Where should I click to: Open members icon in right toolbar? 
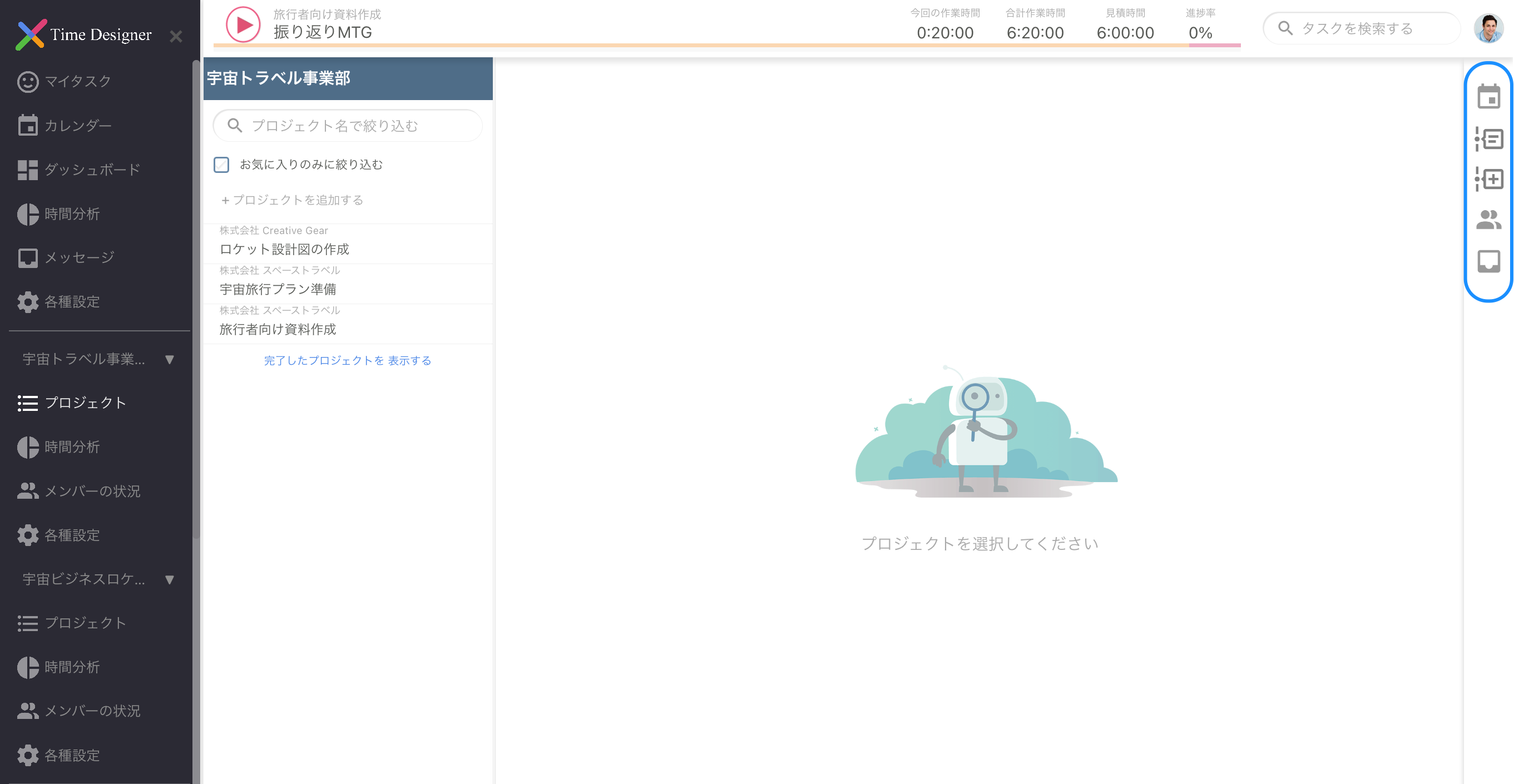(1488, 220)
